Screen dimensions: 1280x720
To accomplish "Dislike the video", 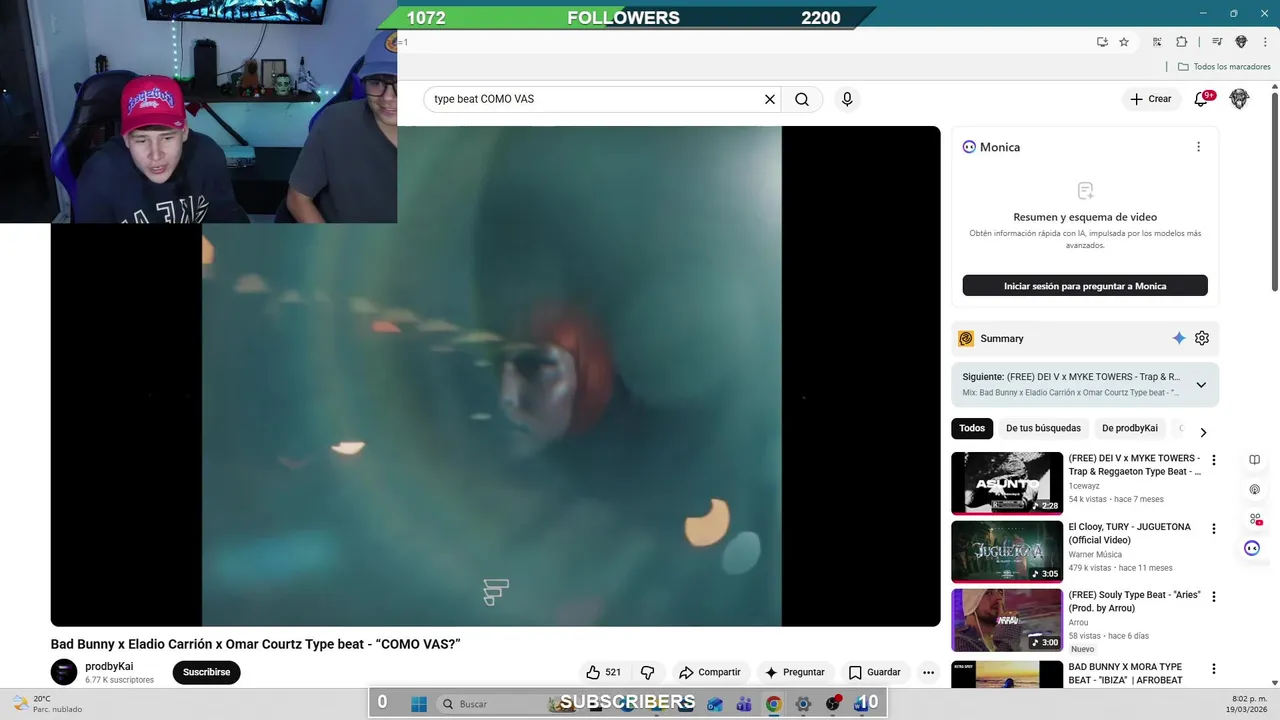I will tap(647, 672).
